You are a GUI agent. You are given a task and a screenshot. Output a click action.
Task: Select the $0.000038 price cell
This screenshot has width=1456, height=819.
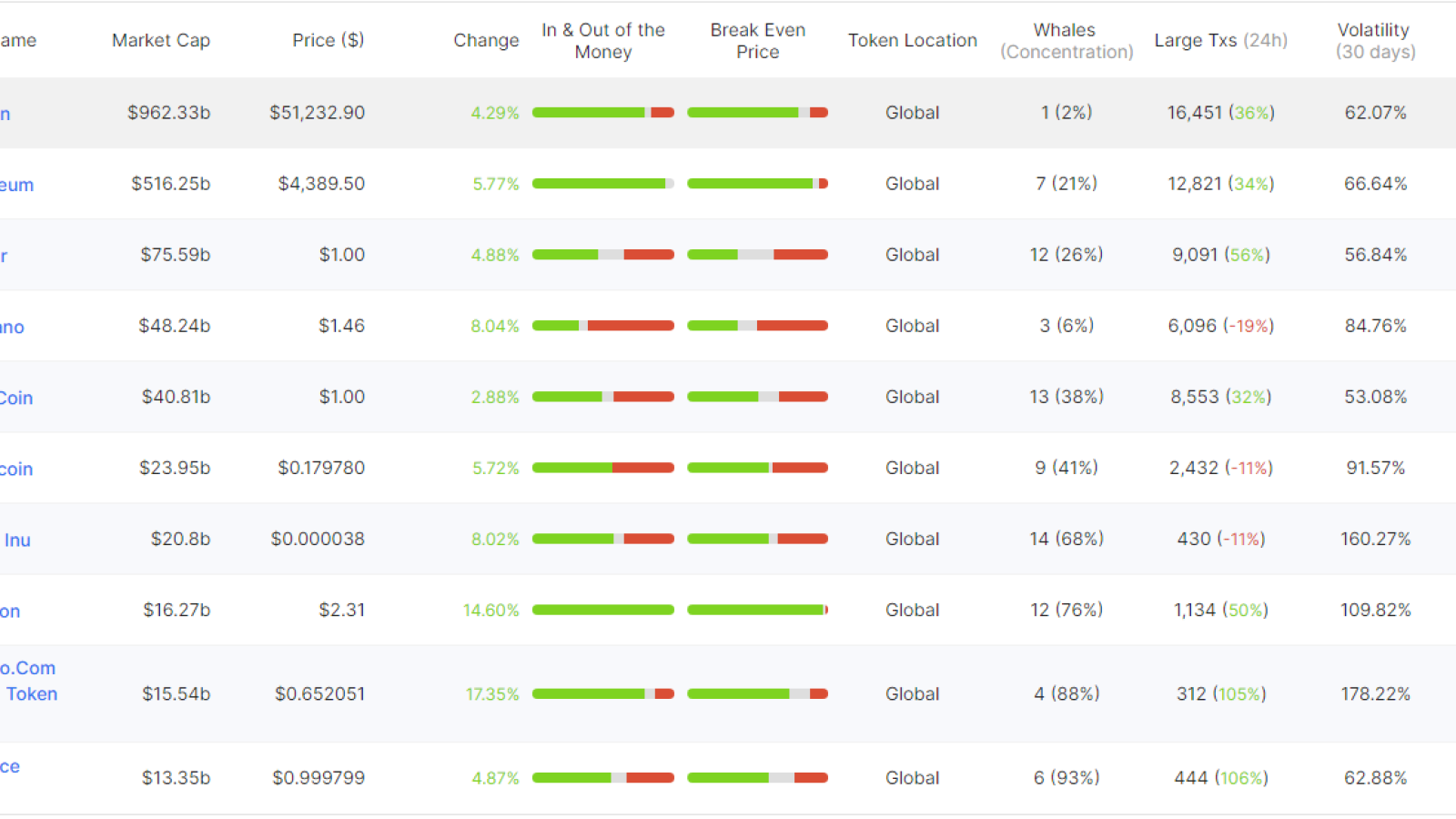[x=318, y=539]
